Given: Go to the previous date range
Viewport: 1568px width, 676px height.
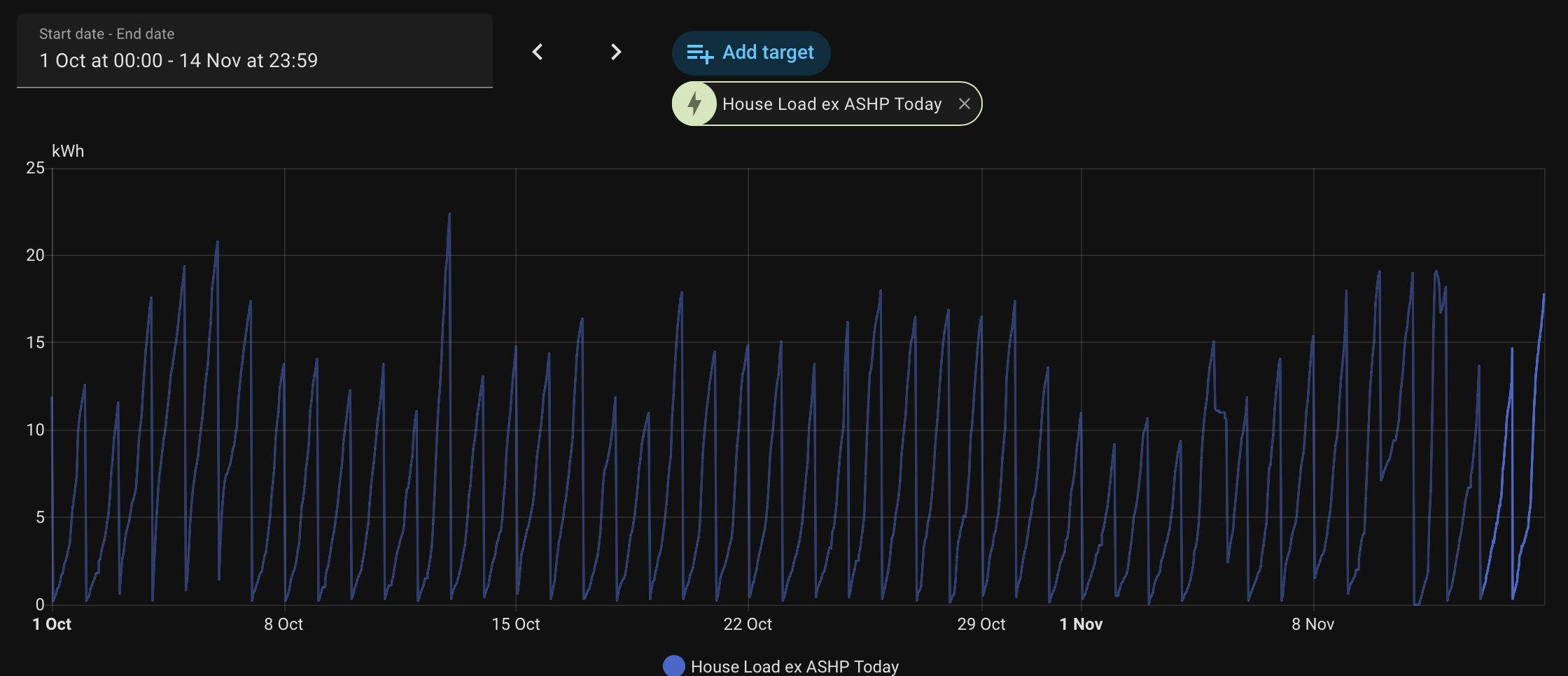Looking at the screenshot, I should (538, 52).
